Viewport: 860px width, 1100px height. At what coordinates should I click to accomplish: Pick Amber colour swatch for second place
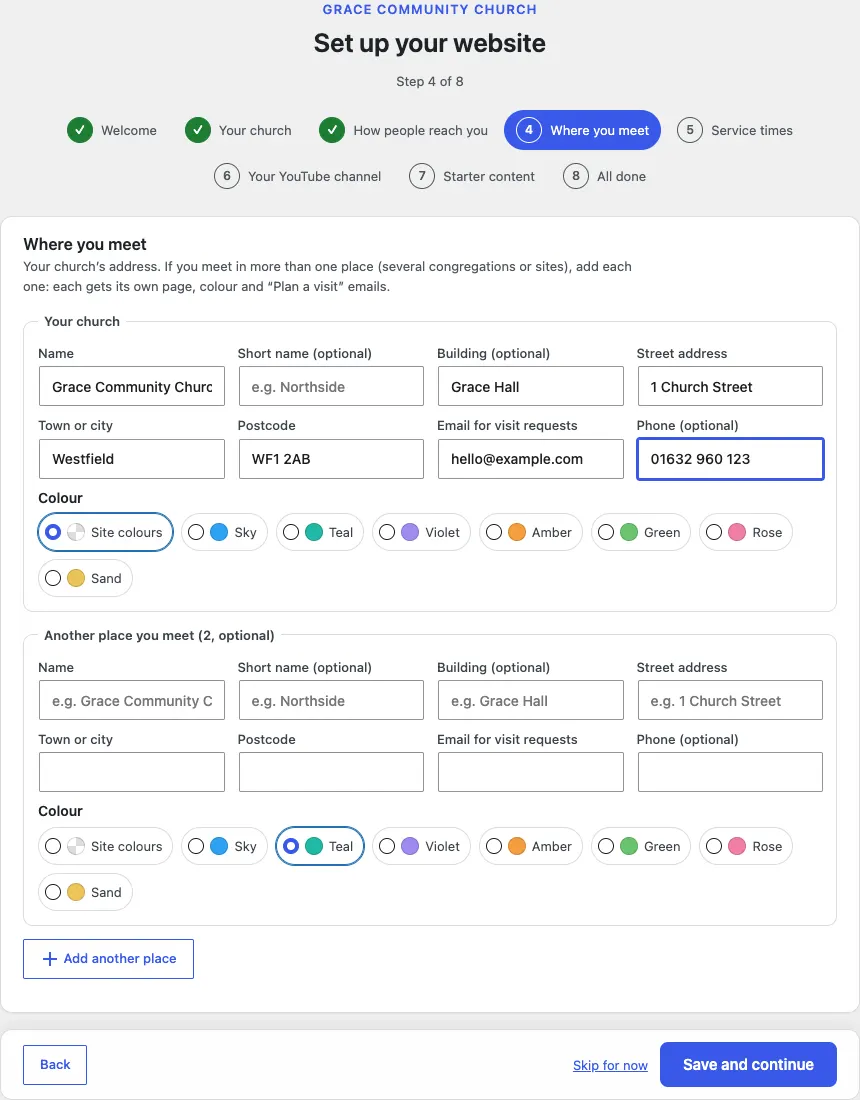coord(516,846)
